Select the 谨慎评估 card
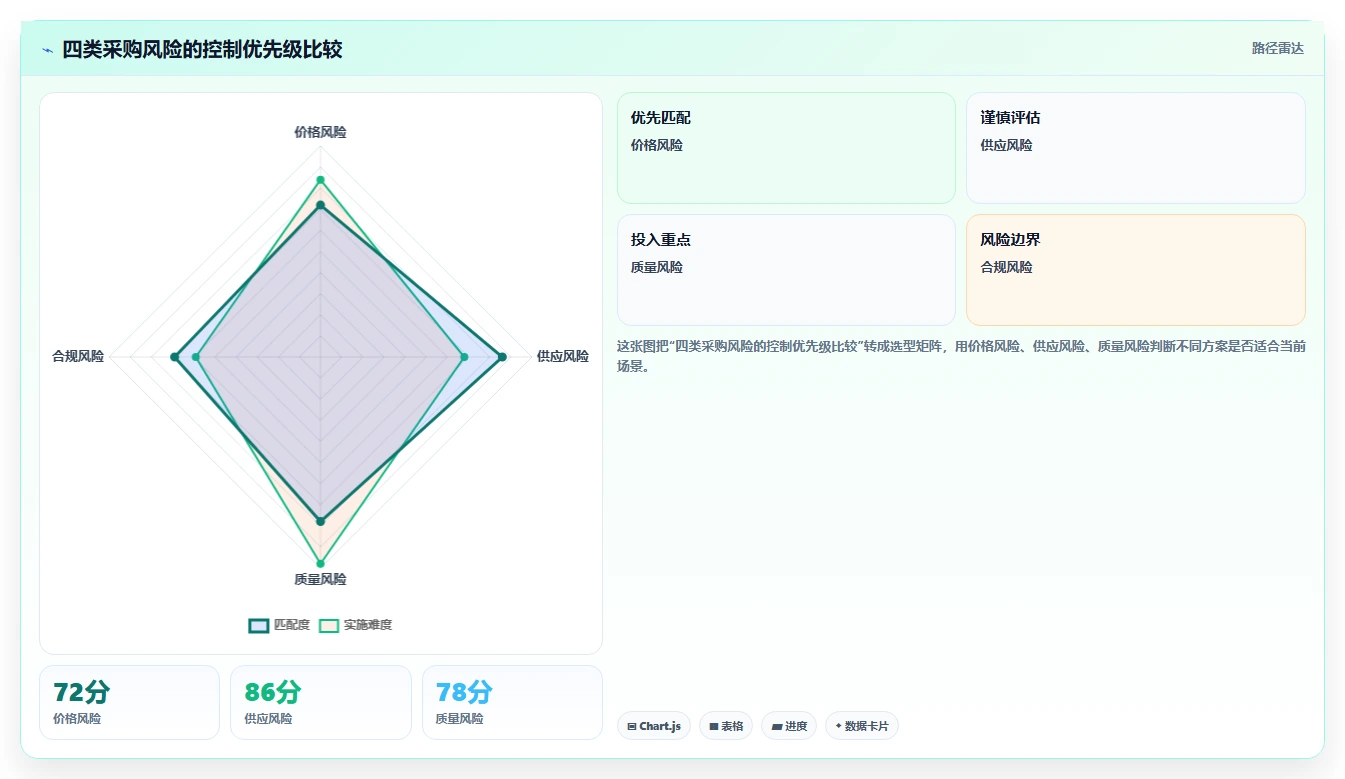This screenshot has width=1345, height=779. (x=1136, y=148)
